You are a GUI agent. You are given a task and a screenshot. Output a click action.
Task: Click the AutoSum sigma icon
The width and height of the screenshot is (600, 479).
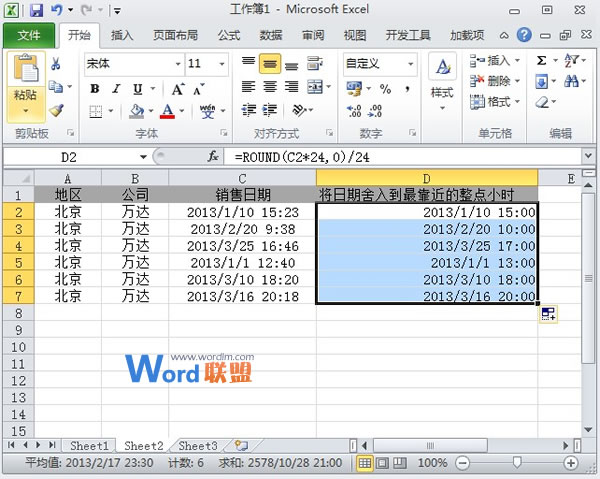click(542, 60)
